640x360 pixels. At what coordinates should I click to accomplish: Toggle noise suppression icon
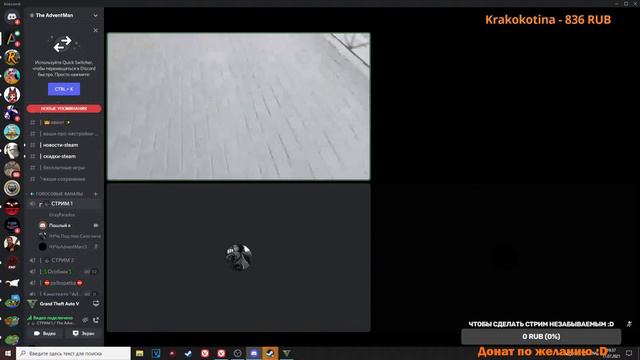(85, 320)
